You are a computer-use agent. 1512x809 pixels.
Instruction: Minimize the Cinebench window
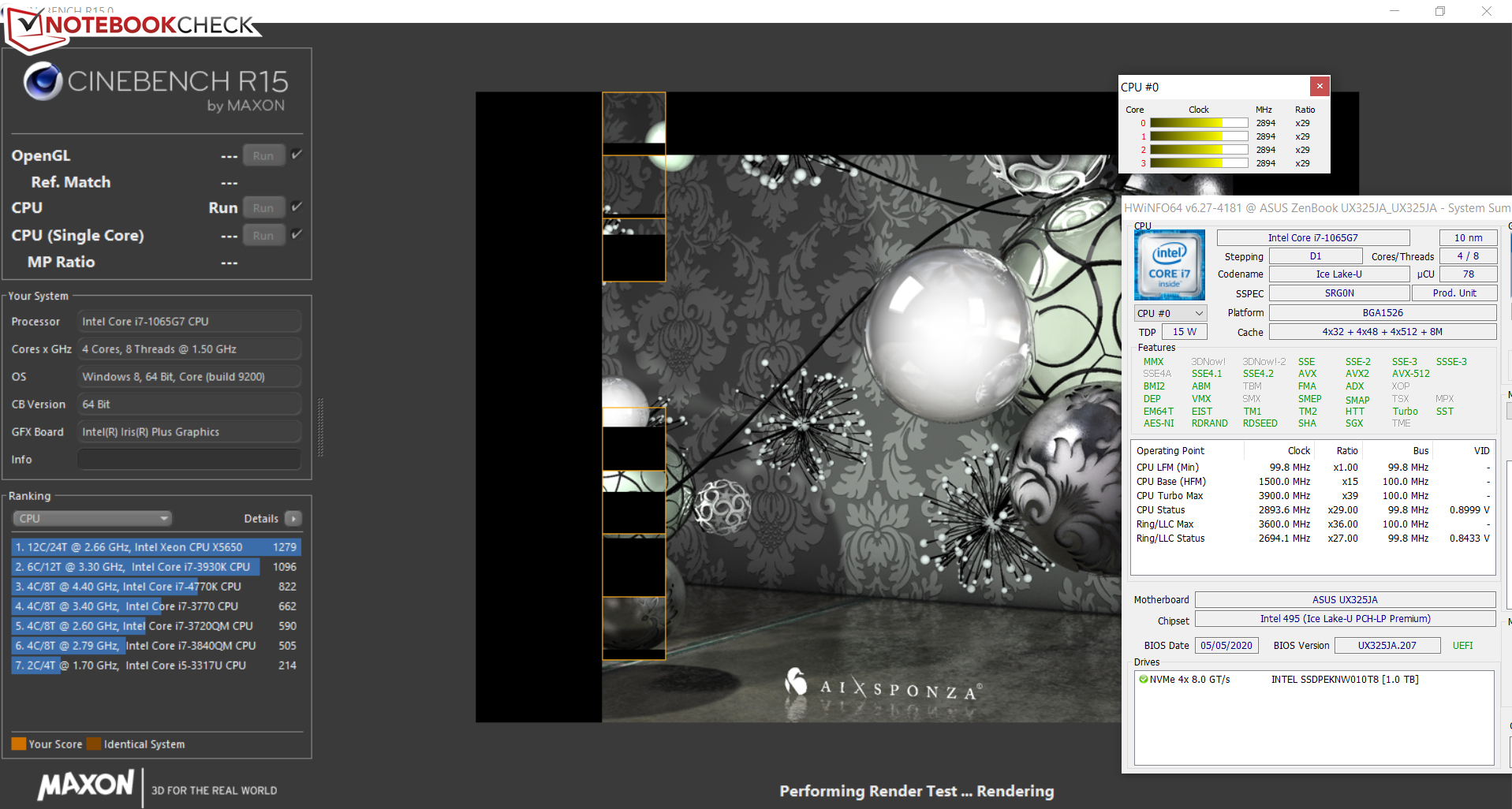click(1394, 11)
